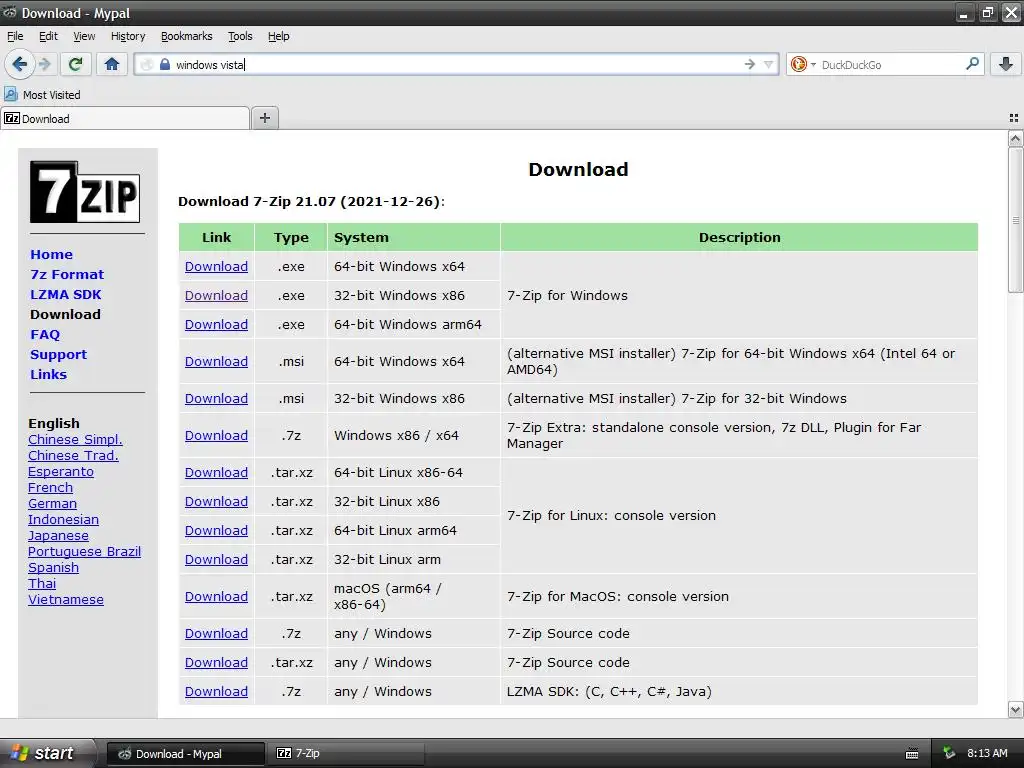Download .msi for 64-bit Windows x64
Image resolution: width=1024 pixels, height=768 pixels.
(x=216, y=361)
